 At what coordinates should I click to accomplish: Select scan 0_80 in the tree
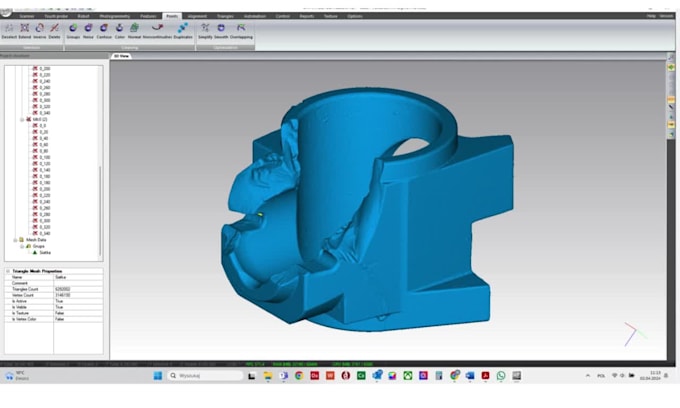[x=43, y=151]
